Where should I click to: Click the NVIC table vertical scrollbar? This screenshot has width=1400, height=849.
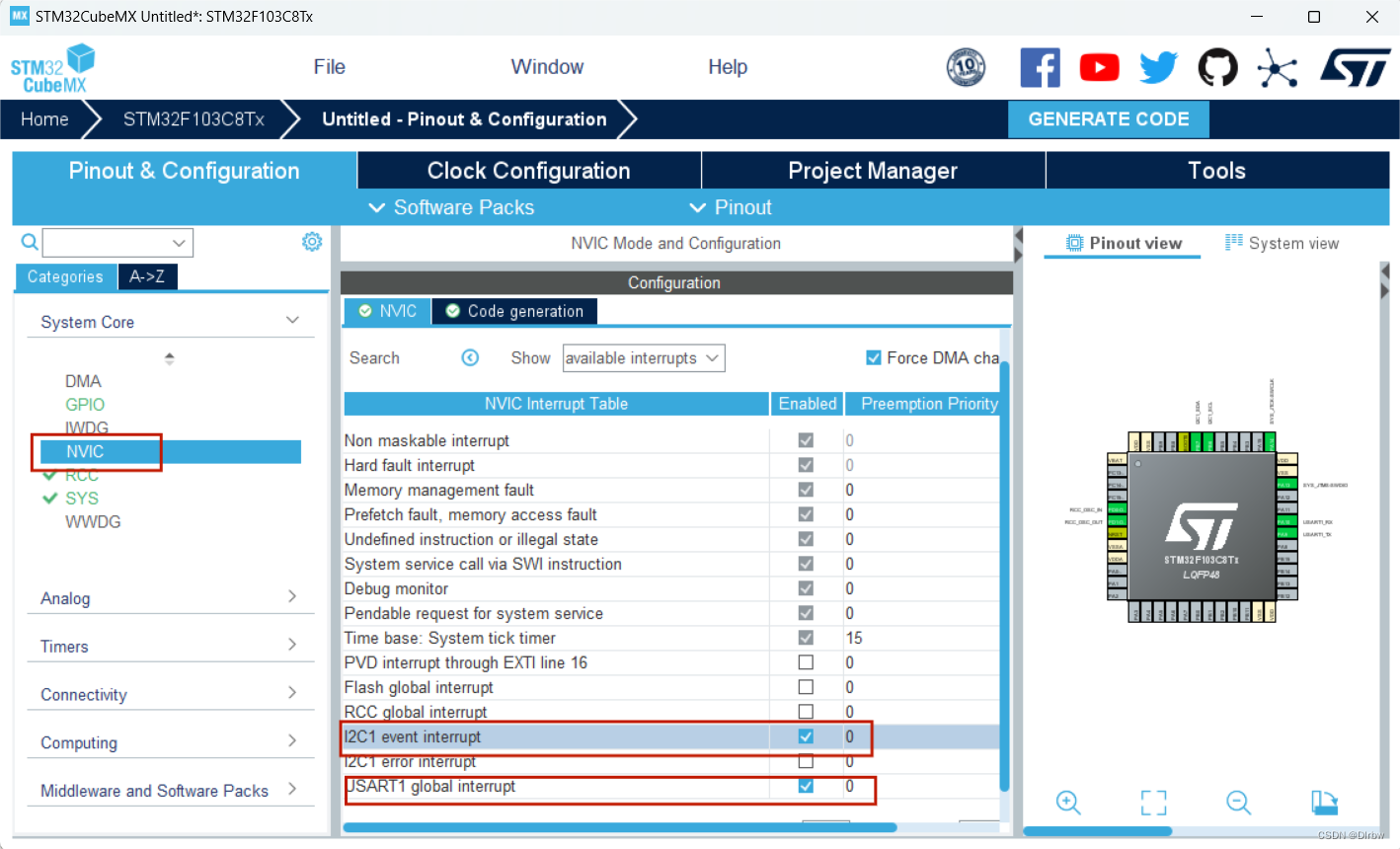pos(1005,577)
